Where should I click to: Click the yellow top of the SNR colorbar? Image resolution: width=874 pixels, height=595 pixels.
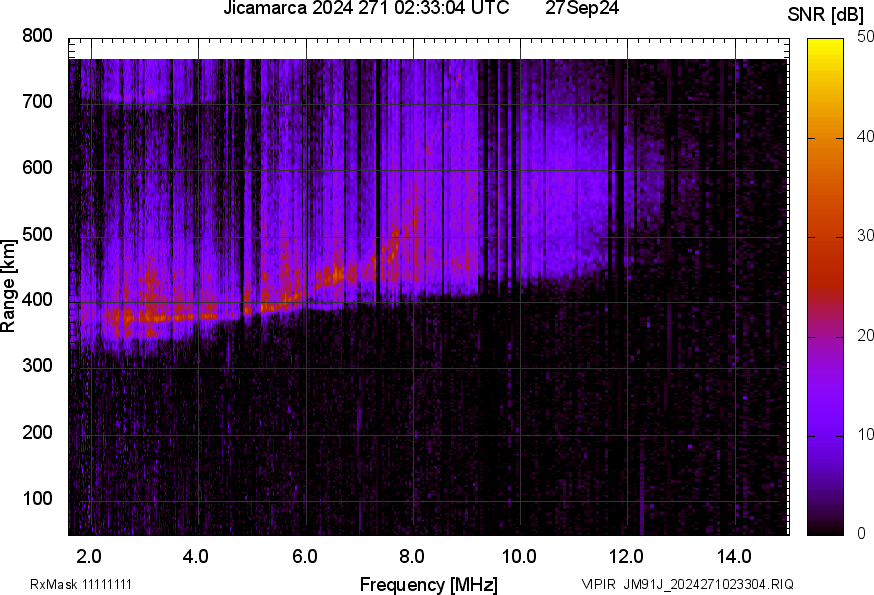click(826, 47)
